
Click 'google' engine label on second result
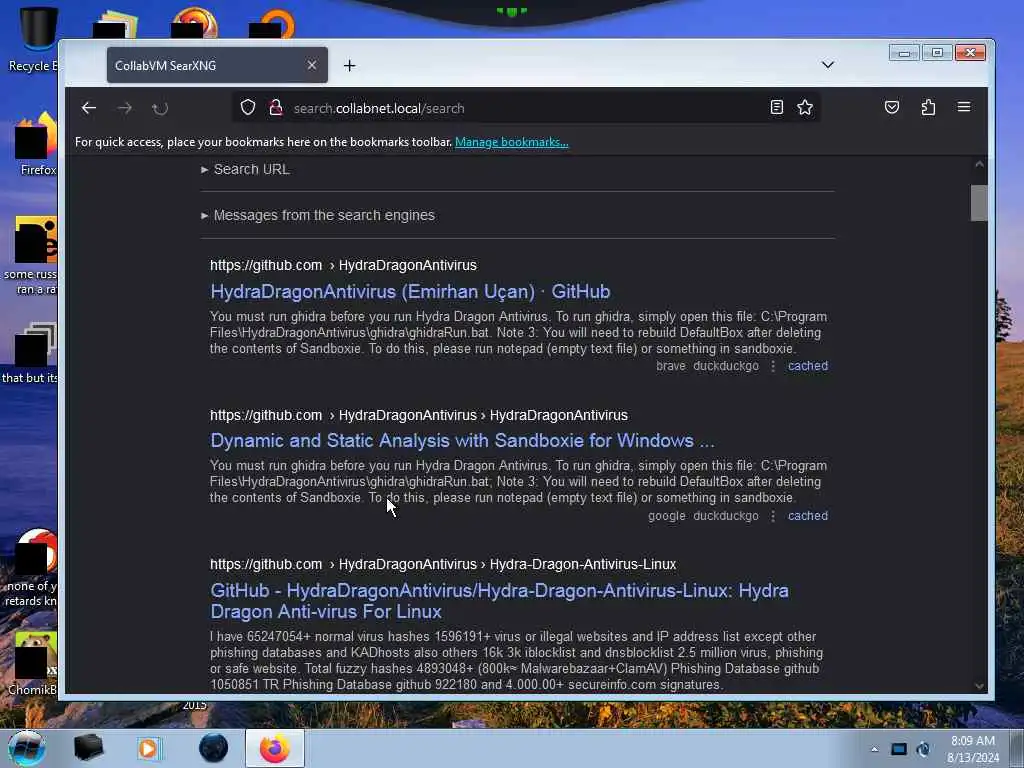click(x=667, y=515)
